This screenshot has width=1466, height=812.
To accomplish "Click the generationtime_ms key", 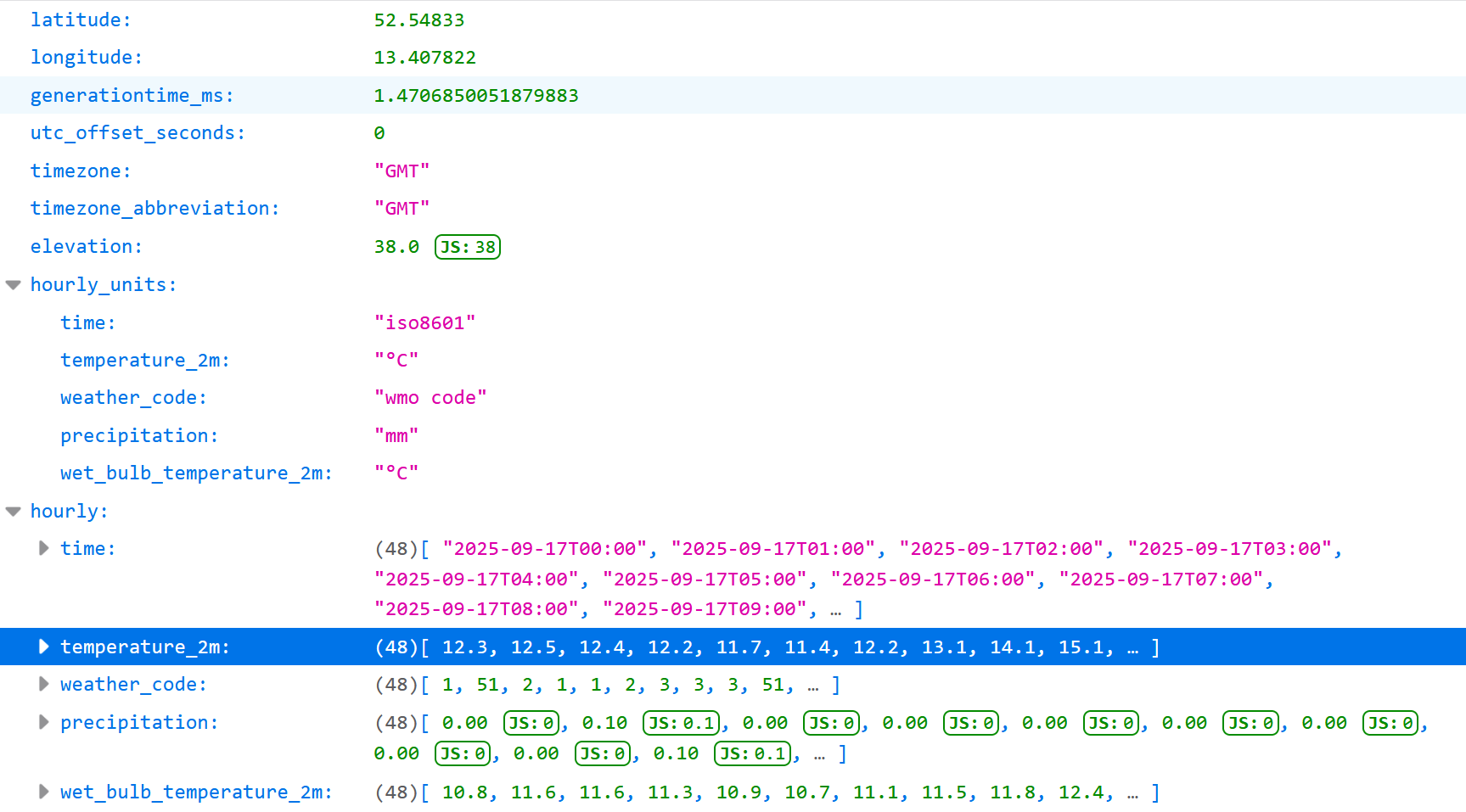I will click(x=132, y=95).
